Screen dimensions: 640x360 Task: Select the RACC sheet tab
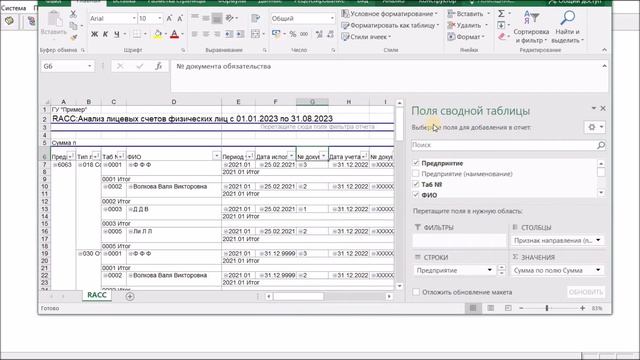(x=97, y=295)
